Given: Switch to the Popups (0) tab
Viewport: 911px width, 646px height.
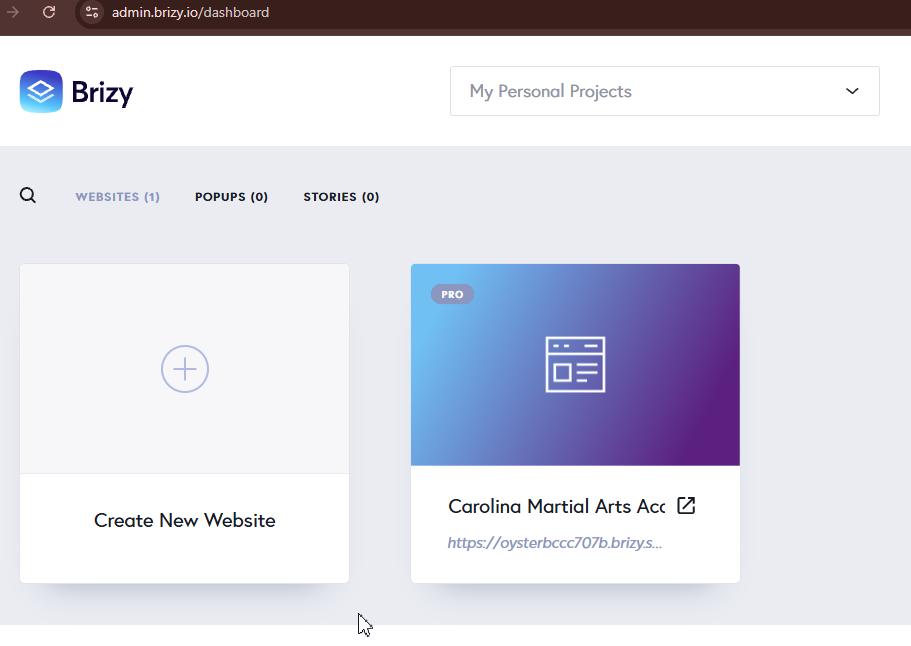Looking at the screenshot, I should point(231,197).
